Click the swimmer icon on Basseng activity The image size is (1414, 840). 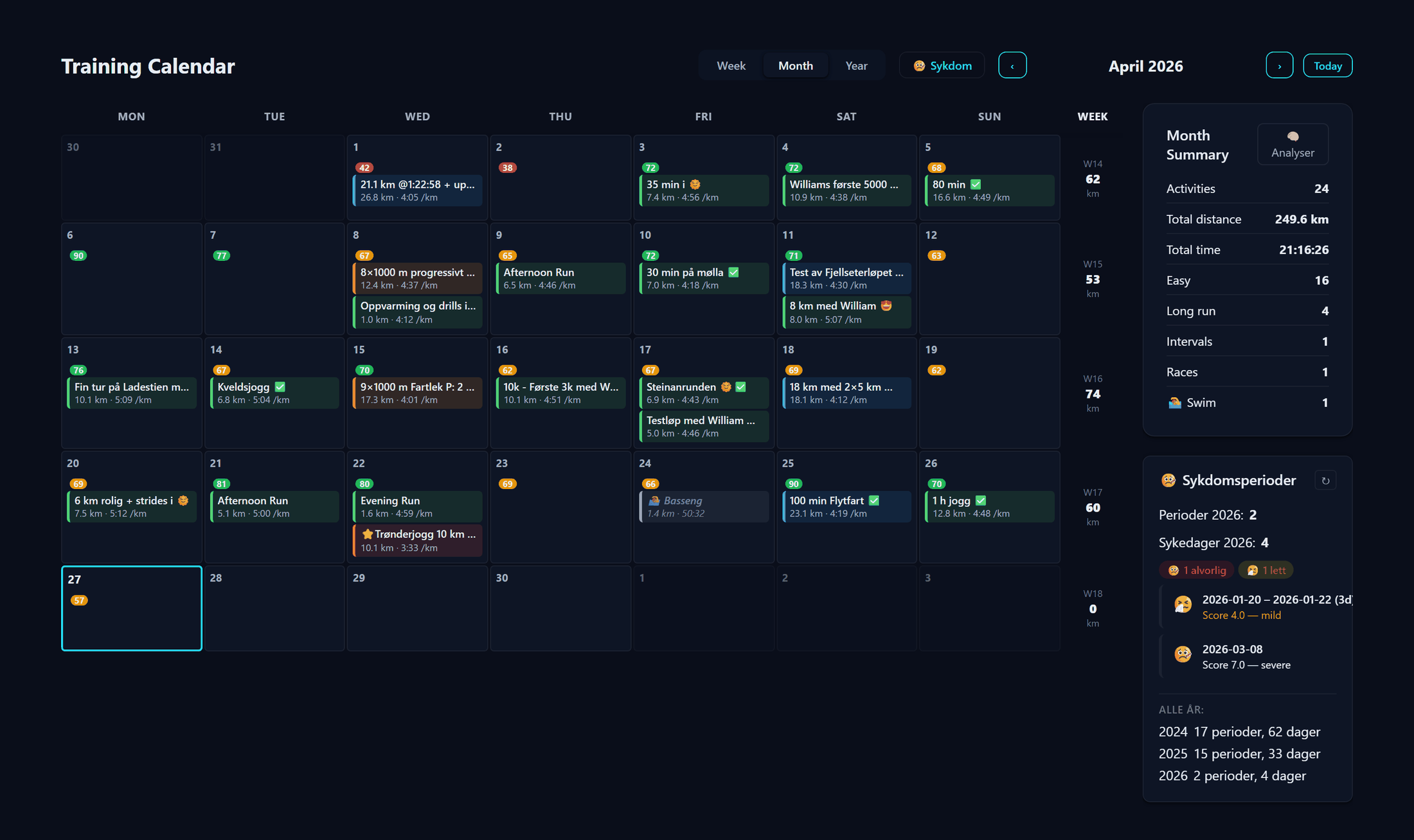[654, 501]
